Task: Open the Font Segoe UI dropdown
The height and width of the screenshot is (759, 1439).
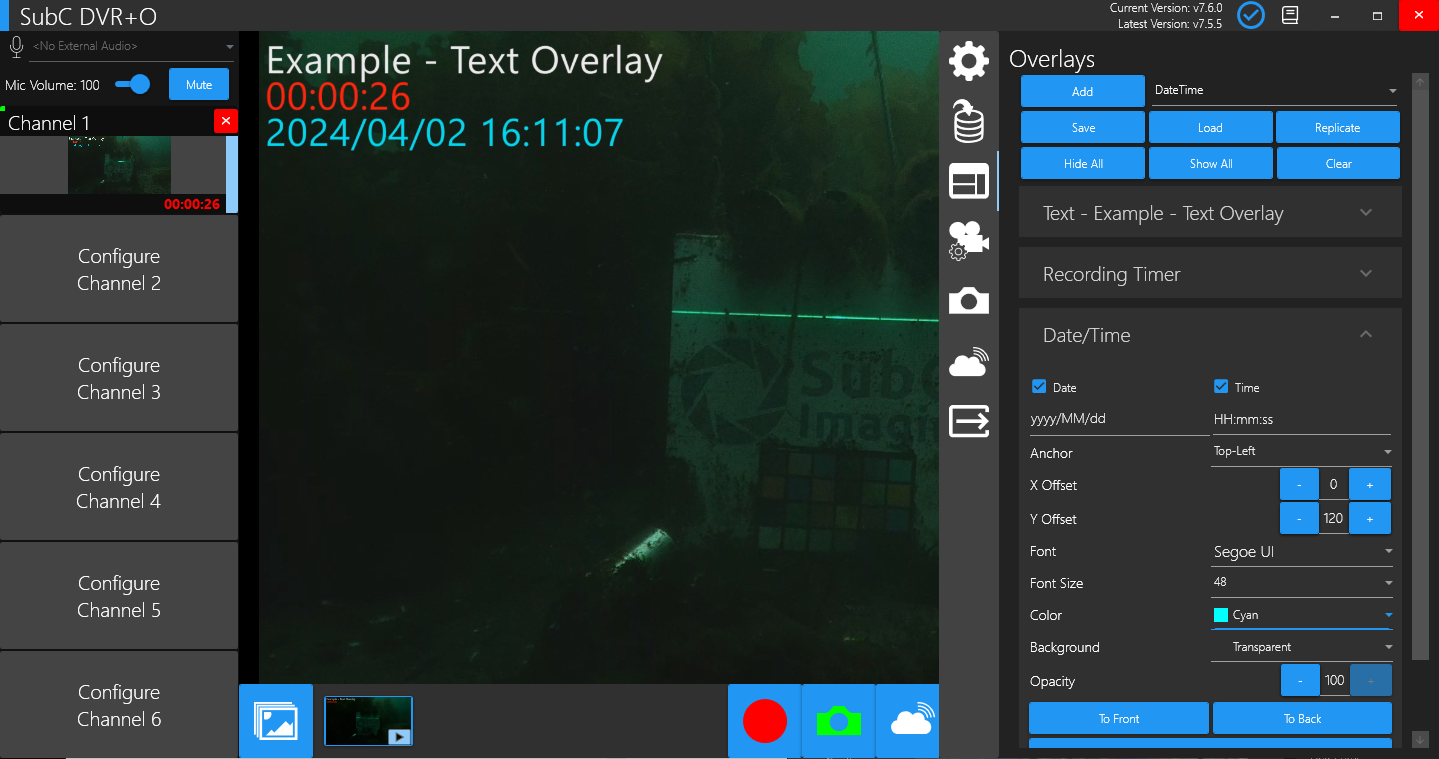Action: pos(1301,552)
